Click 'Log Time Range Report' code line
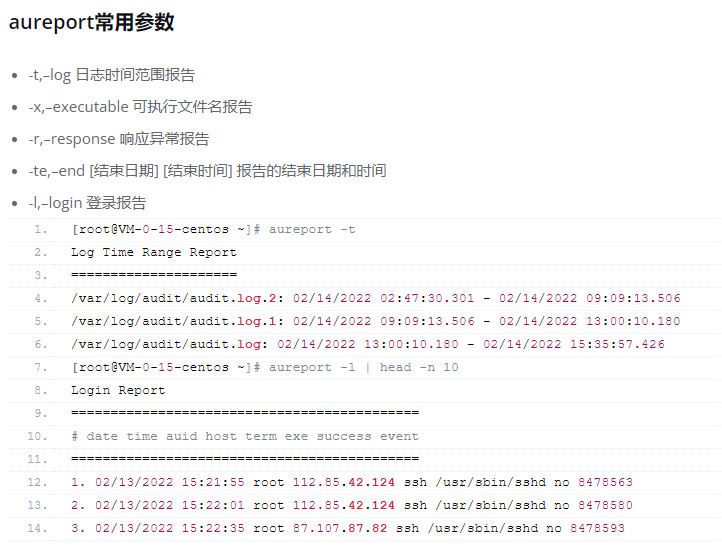 [x=154, y=252]
